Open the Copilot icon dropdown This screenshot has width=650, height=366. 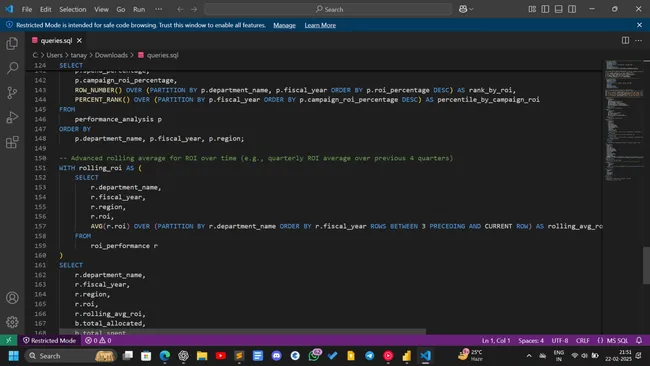(466, 9)
